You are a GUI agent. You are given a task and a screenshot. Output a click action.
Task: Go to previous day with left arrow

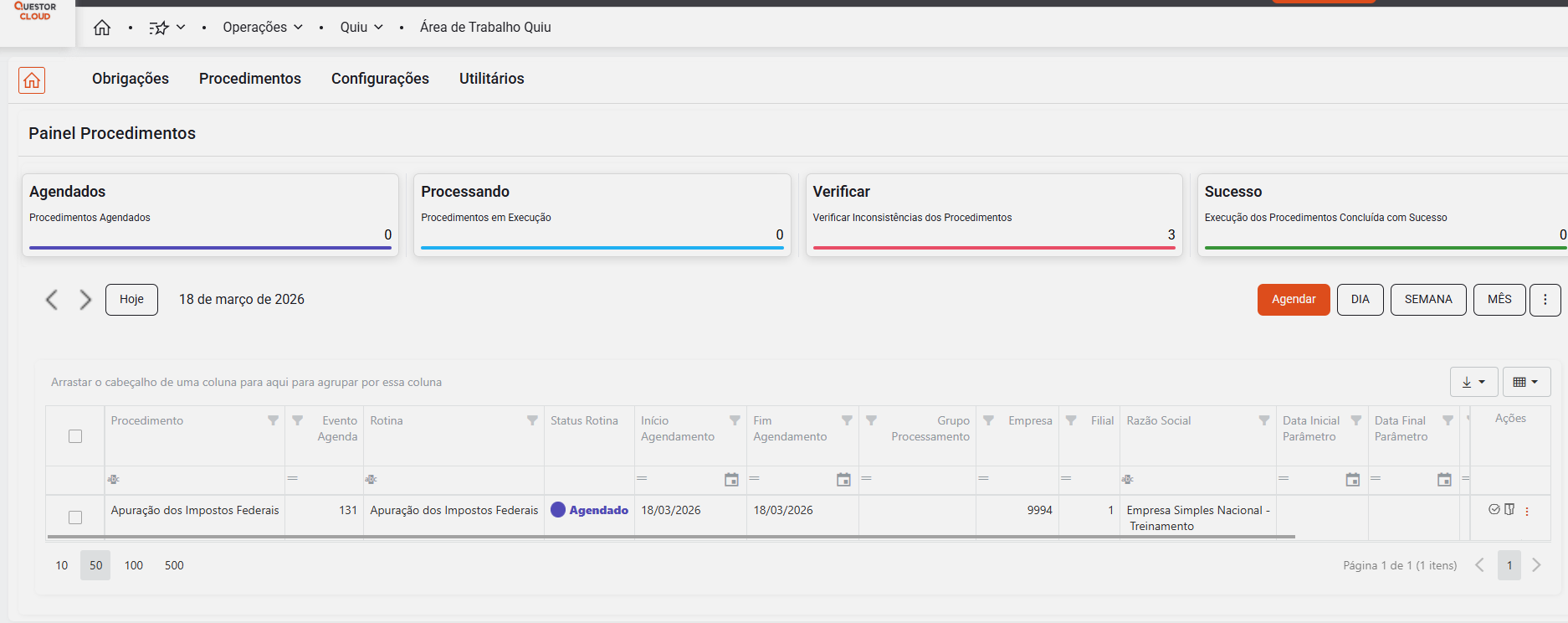52,300
